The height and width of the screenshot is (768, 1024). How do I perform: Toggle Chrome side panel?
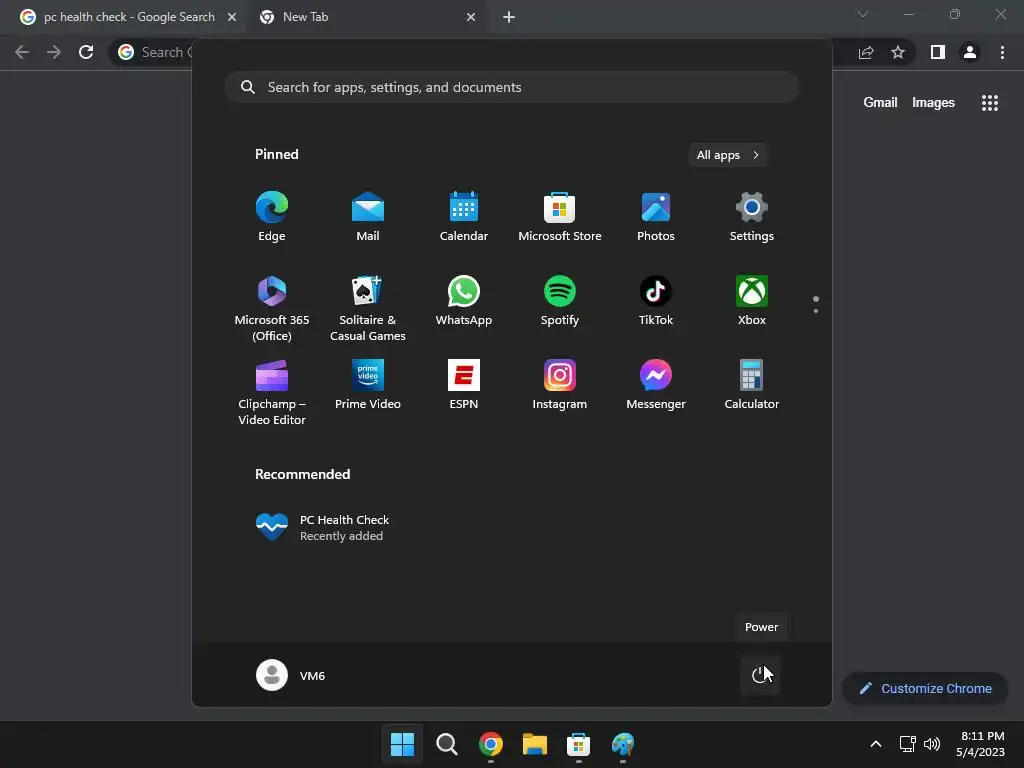[x=938, y=52]
